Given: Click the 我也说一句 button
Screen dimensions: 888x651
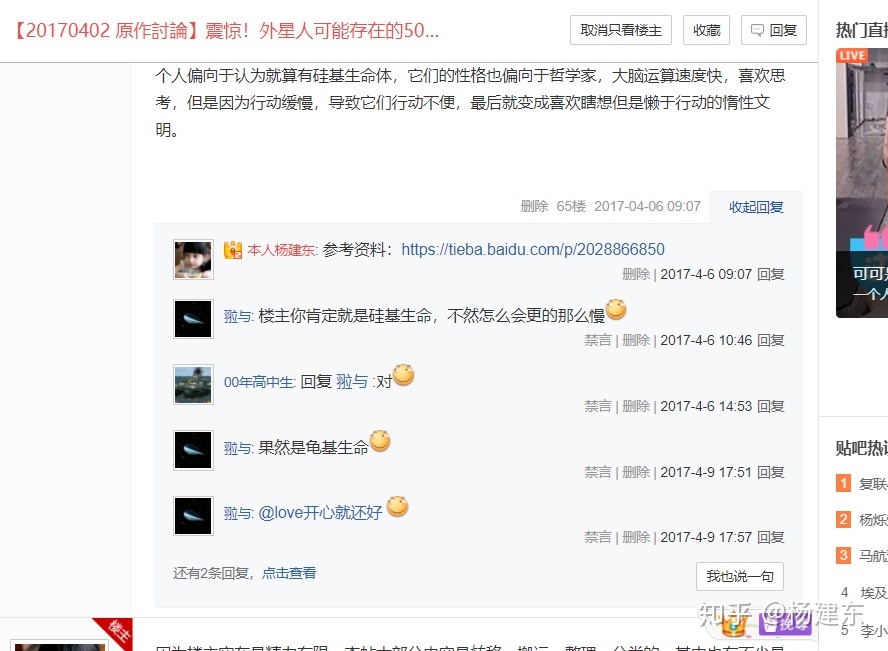Looking at the screenshot, I should coord(740,576).
